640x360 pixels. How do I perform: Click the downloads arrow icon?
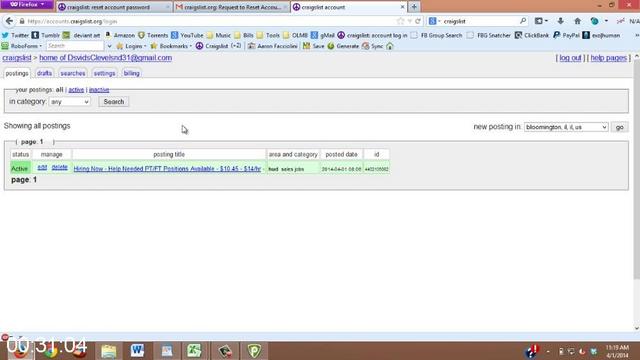pyautogui.click(x=560, y=21)
